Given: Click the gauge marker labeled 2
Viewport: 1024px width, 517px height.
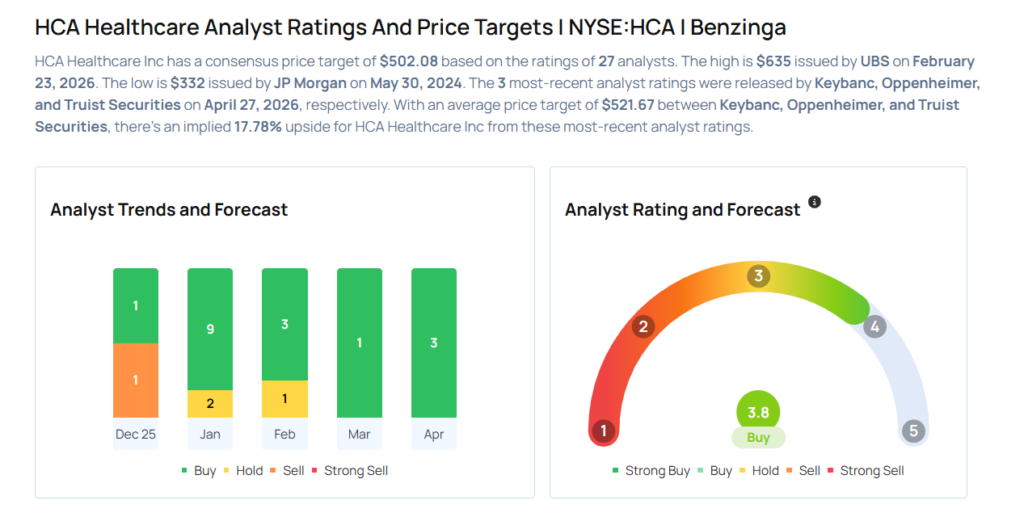Looking at the screenshot, I should pos(644,326).
